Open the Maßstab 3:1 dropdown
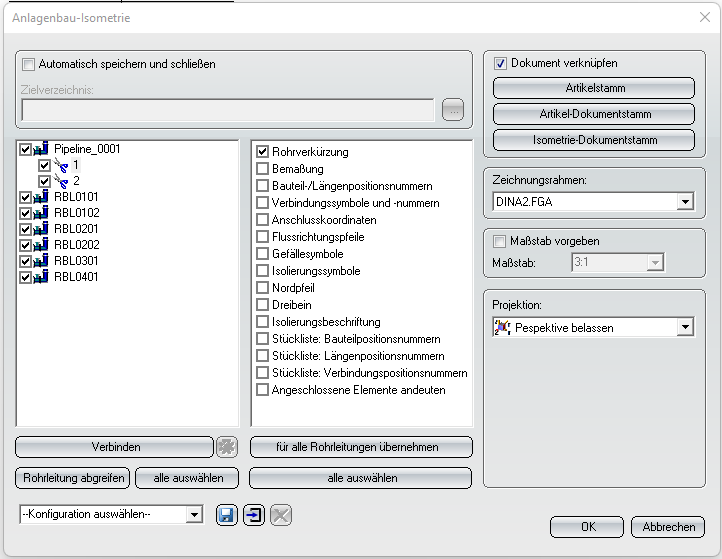Image resolution: width=722 pixels, height=559 pixels. pyautogui.click(x=654, y=262)
